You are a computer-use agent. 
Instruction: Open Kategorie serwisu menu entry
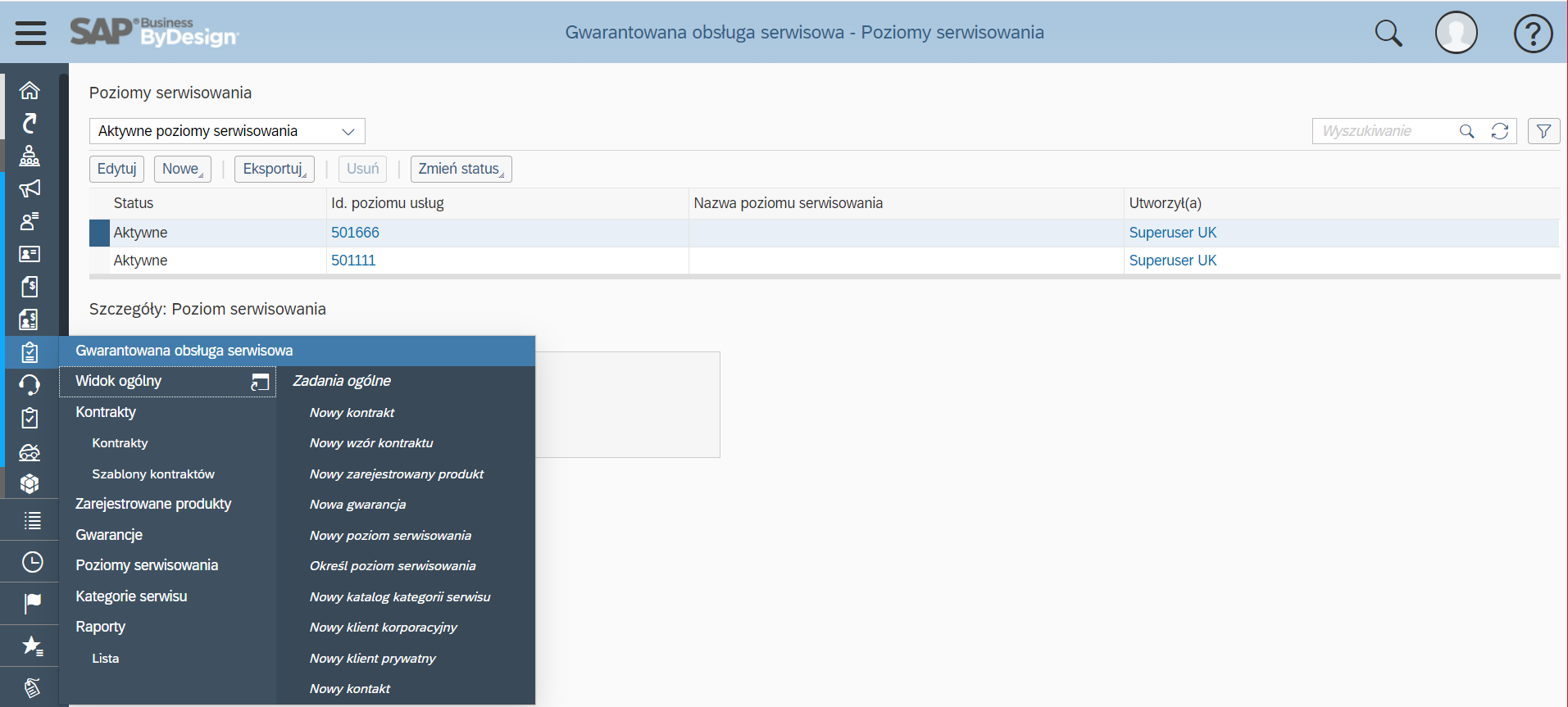point(131,596)
